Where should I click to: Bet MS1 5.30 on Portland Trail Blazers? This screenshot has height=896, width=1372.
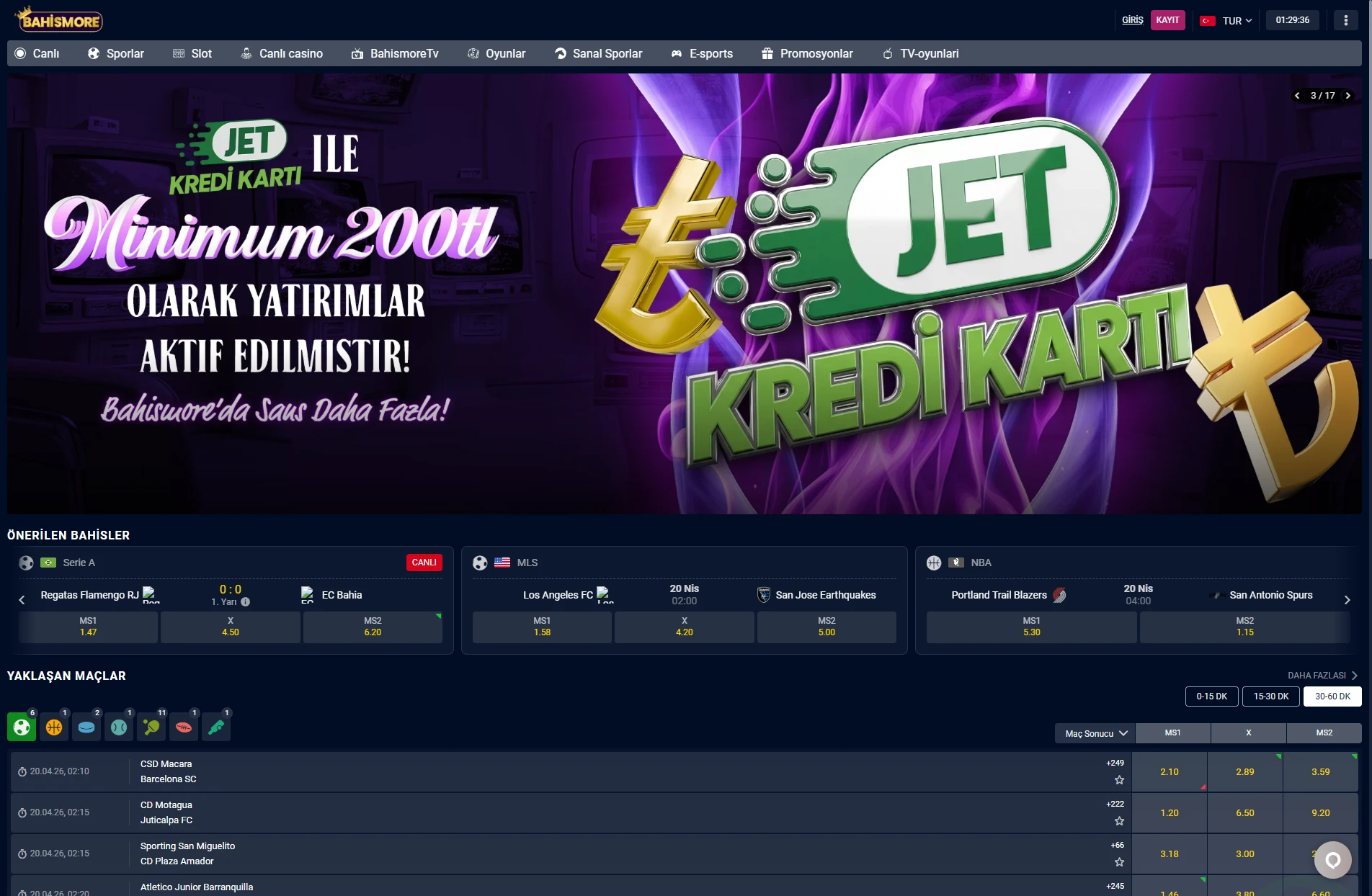[1031, 627]
